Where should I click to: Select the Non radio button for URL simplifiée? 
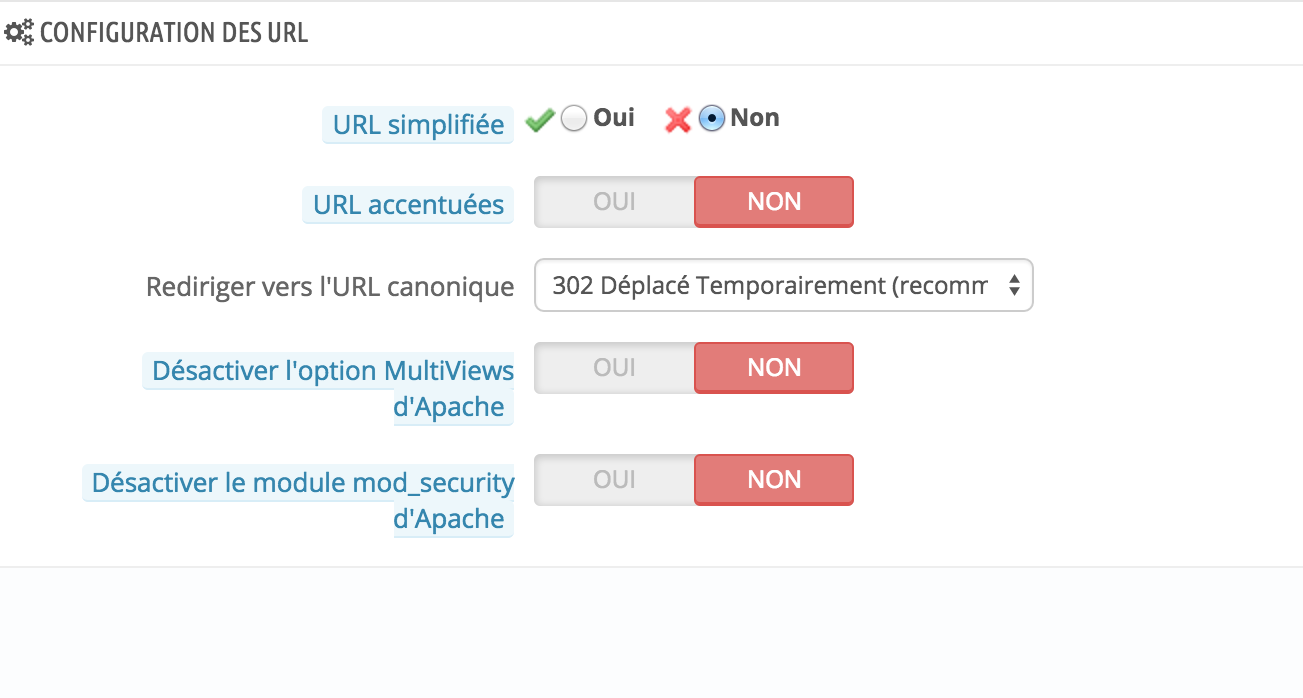coord(711,119)
